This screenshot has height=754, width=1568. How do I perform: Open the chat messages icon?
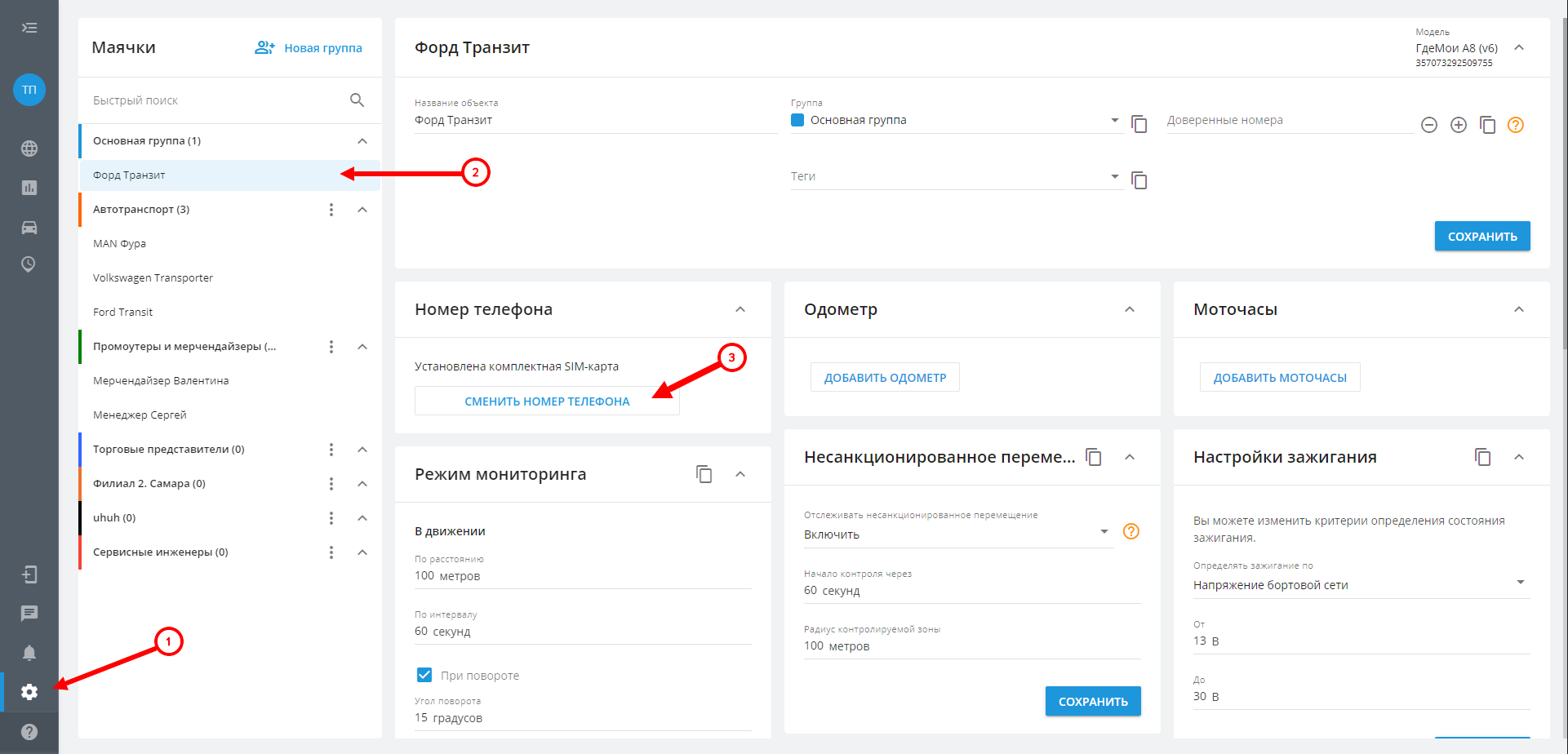tap(29, 614)
